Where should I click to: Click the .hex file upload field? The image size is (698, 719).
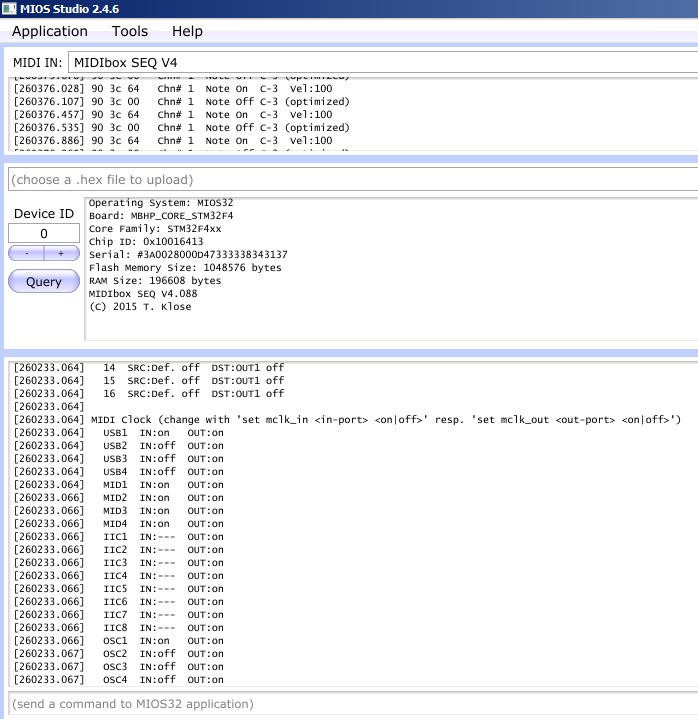click(350, 179)
